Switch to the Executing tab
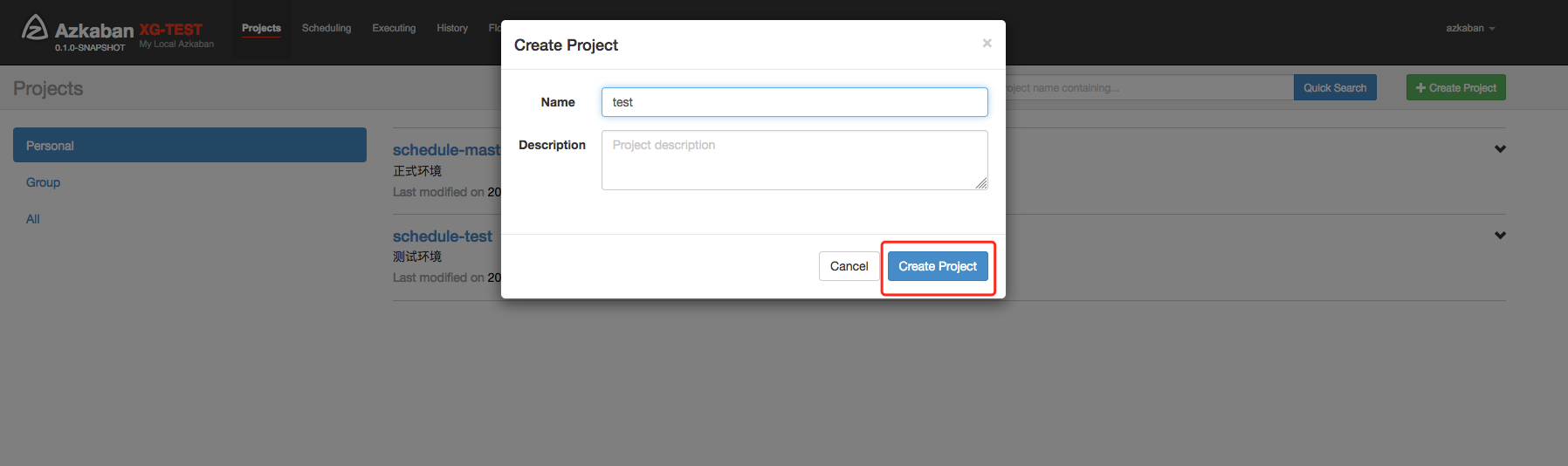This screenshot has width=1568, height=466. point(394,29)
